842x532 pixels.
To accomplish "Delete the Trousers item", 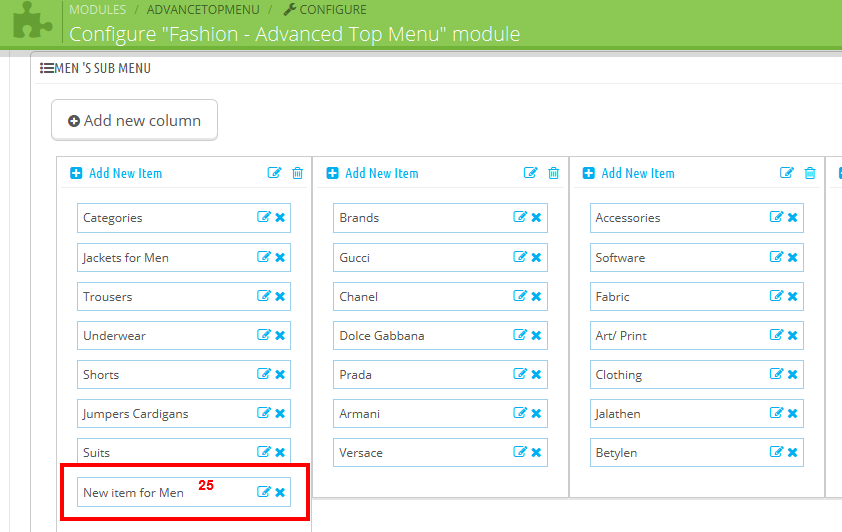I will (280, 296).
